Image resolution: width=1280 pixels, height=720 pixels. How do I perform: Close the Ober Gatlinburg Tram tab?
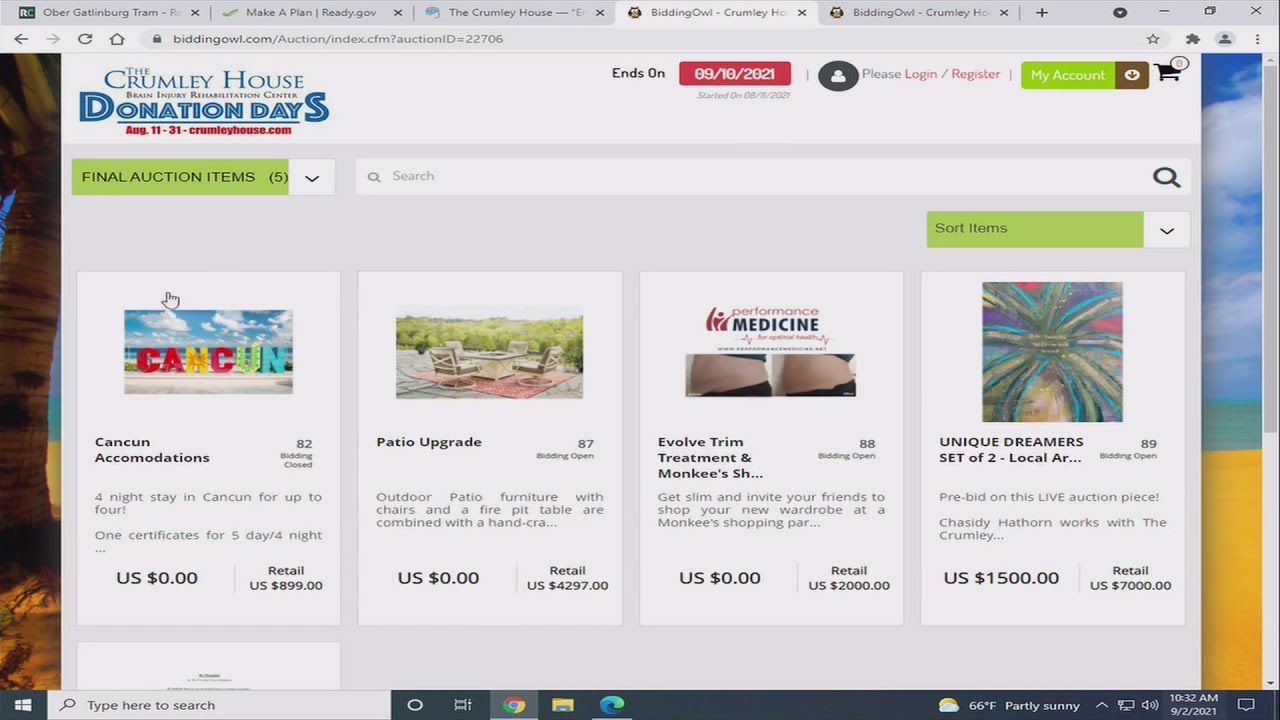(195, 13)
